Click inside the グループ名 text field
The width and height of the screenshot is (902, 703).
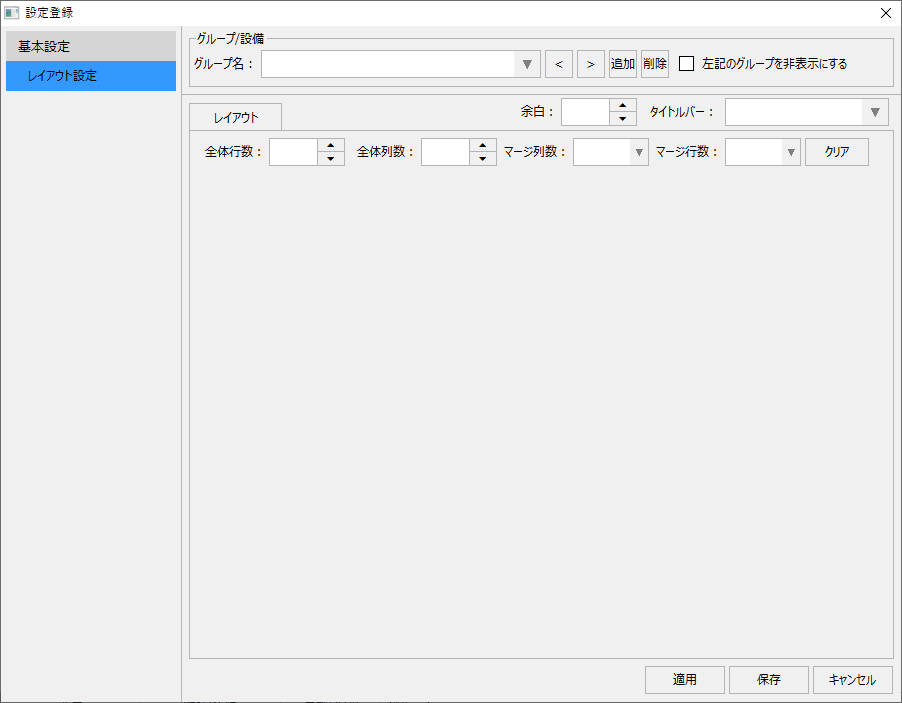tap(390, 63)
